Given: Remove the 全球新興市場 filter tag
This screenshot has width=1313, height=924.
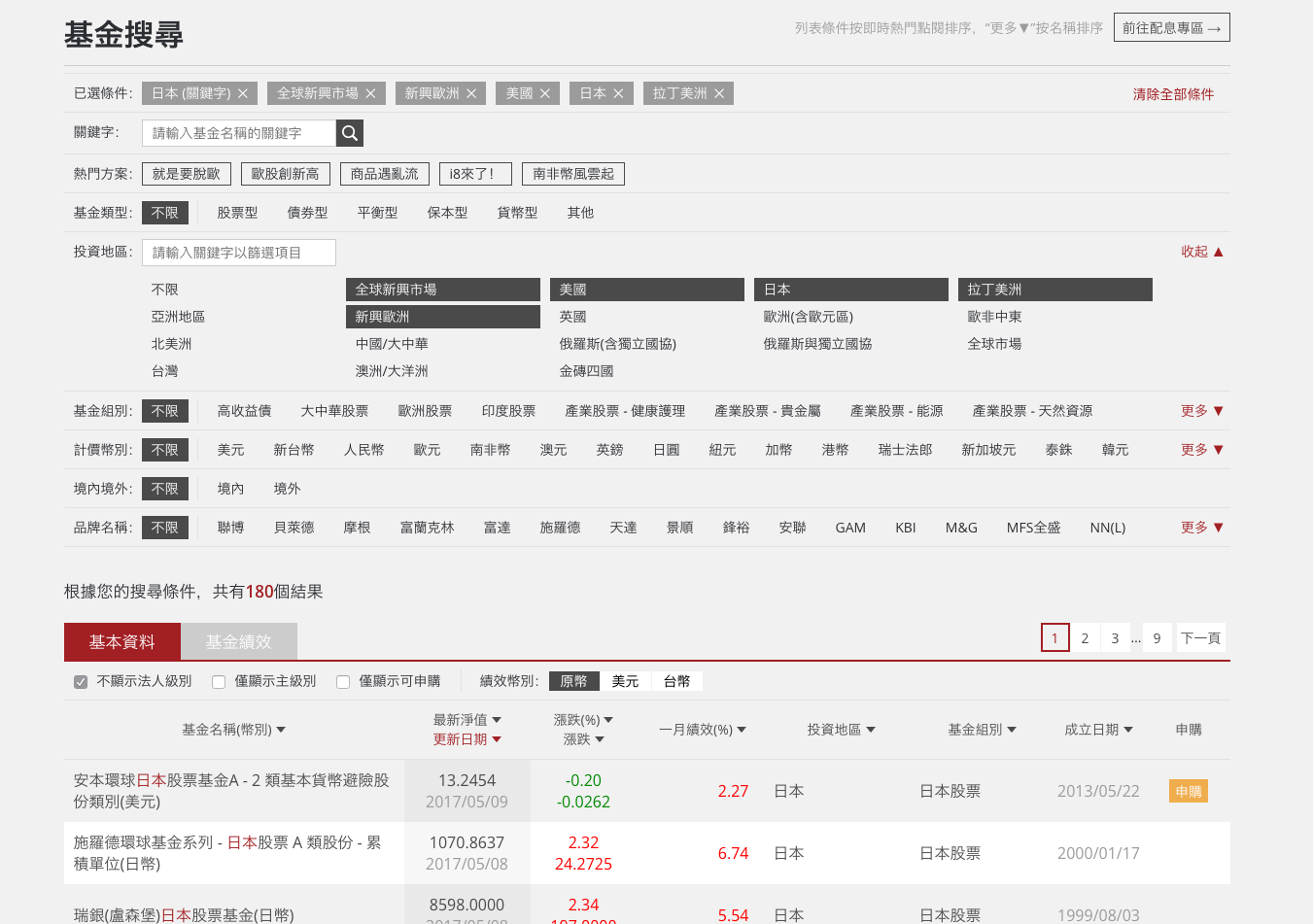Looking at the screenshot, I should point(370,93).
